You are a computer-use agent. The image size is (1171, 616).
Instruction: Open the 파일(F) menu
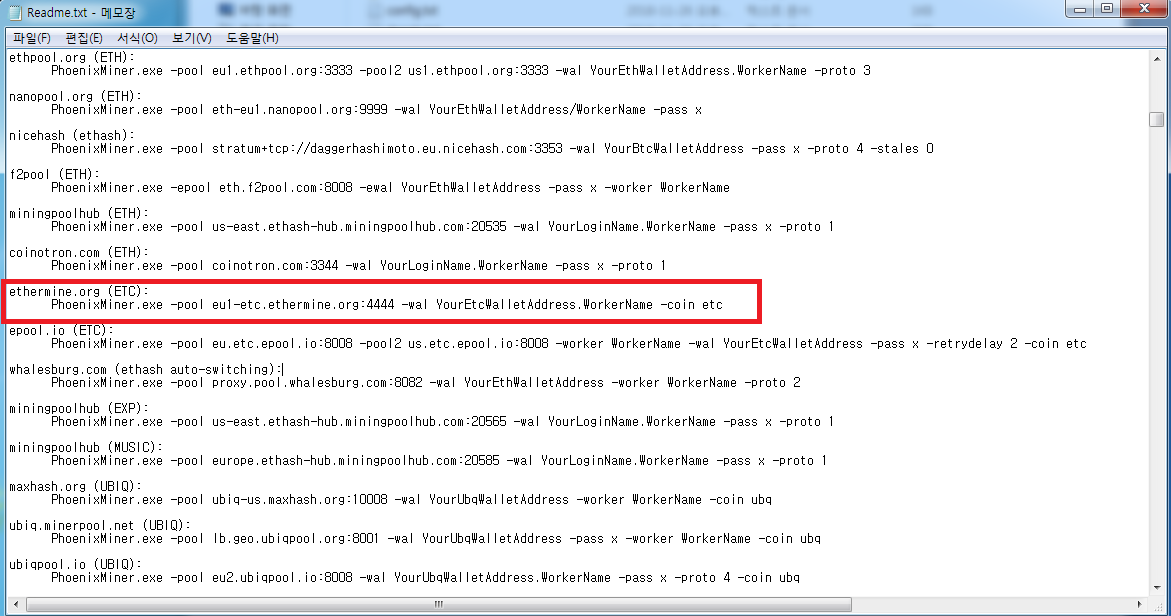[x=31, y=38]
